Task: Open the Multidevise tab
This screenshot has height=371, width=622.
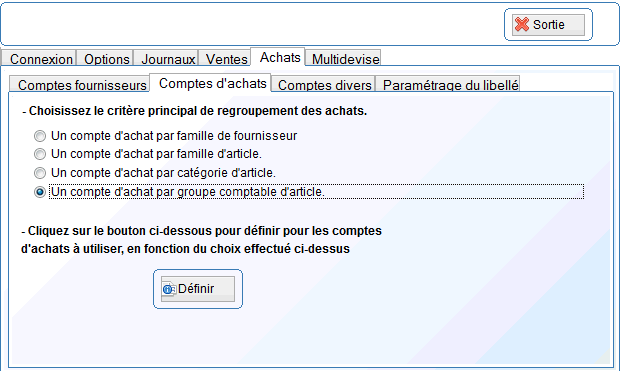Action: coord(344,58)
